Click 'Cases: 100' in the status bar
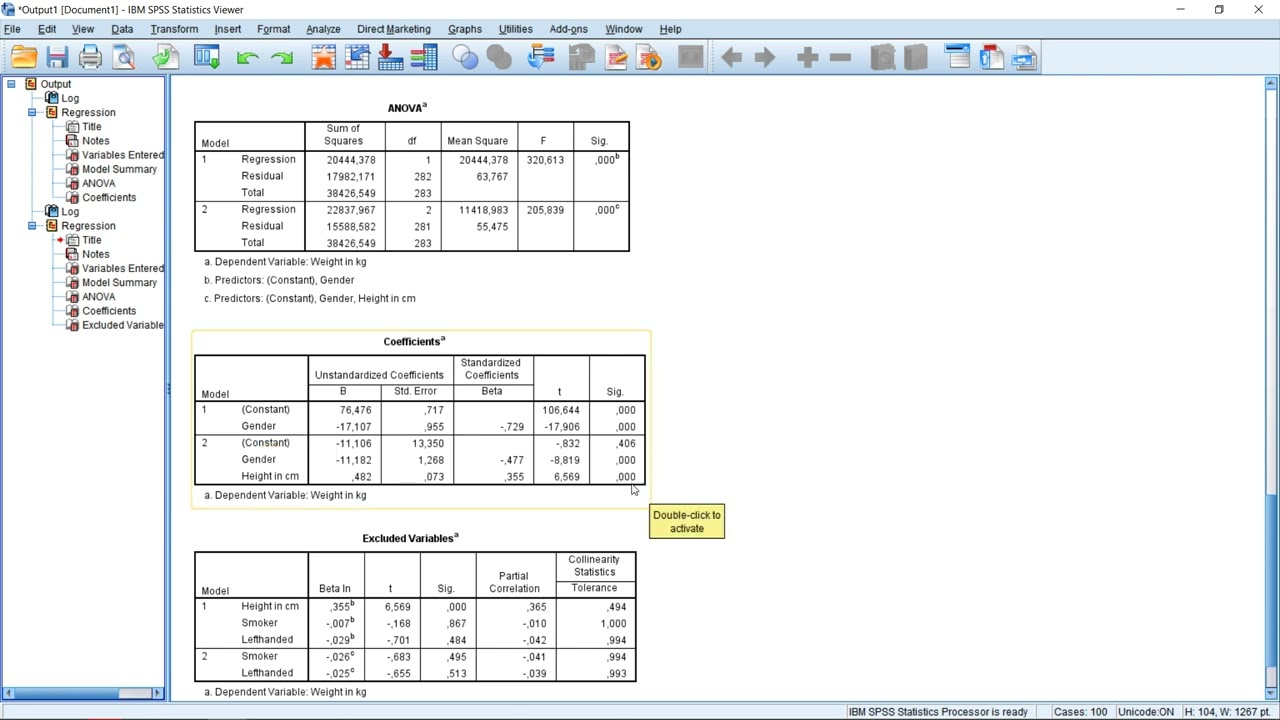Image resolution: width=1280 pixels, height=720 pixels. 1081,712
